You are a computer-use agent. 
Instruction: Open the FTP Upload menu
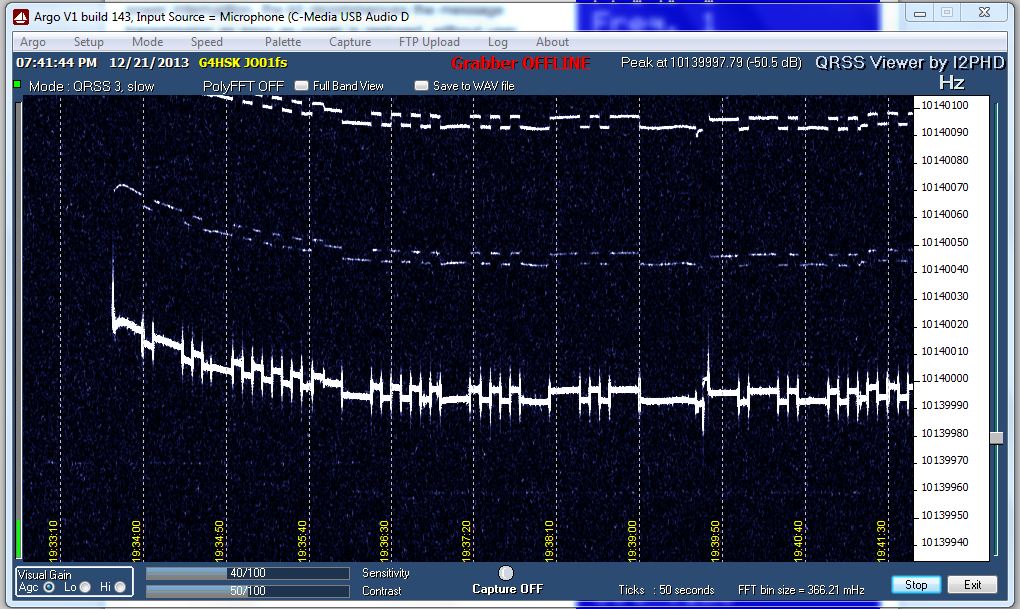(x=429, y=42)
